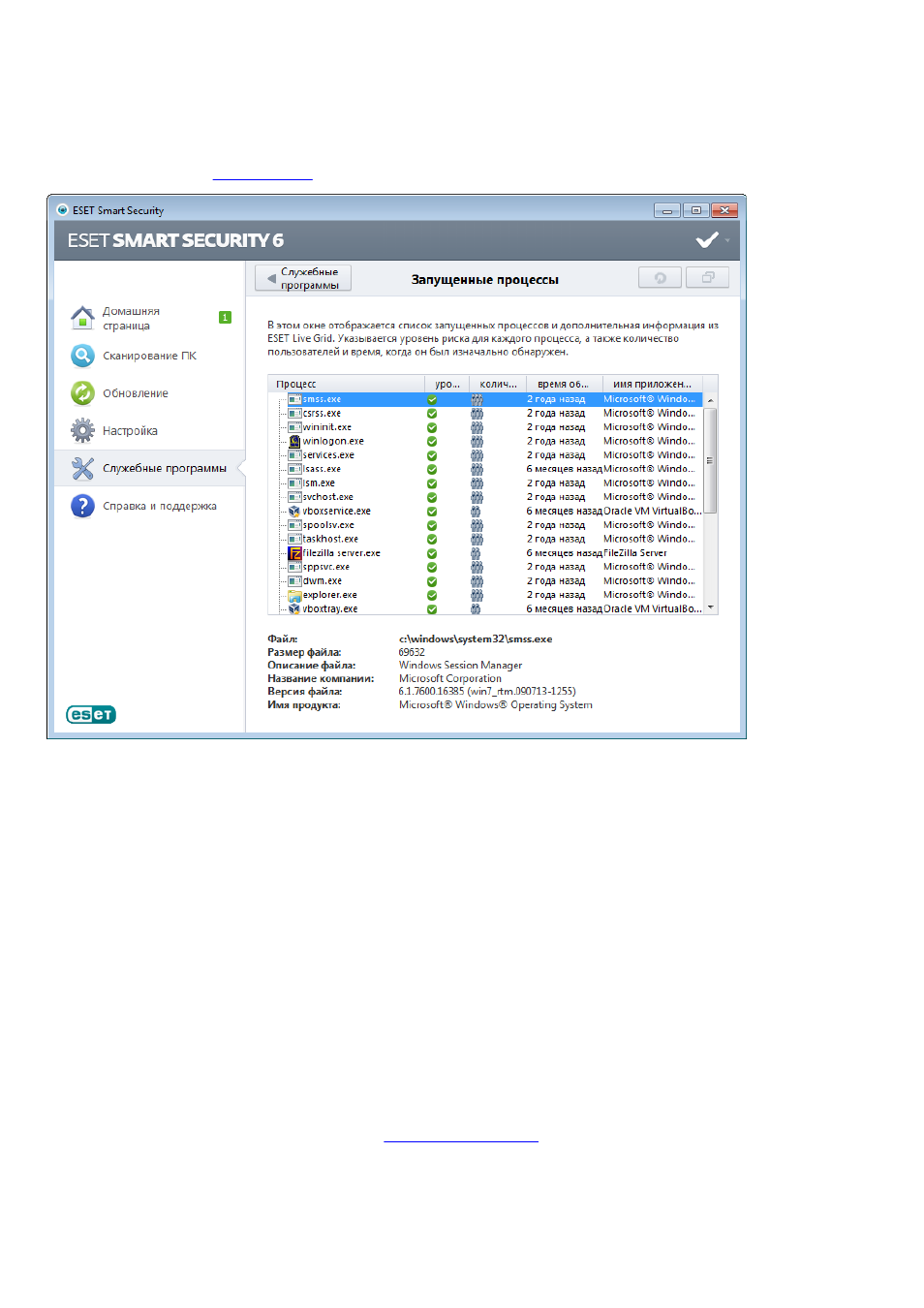This screenshot has height=1308, width=924.
Task: Click the Microsoft Corporation company name
Action: 450,678
